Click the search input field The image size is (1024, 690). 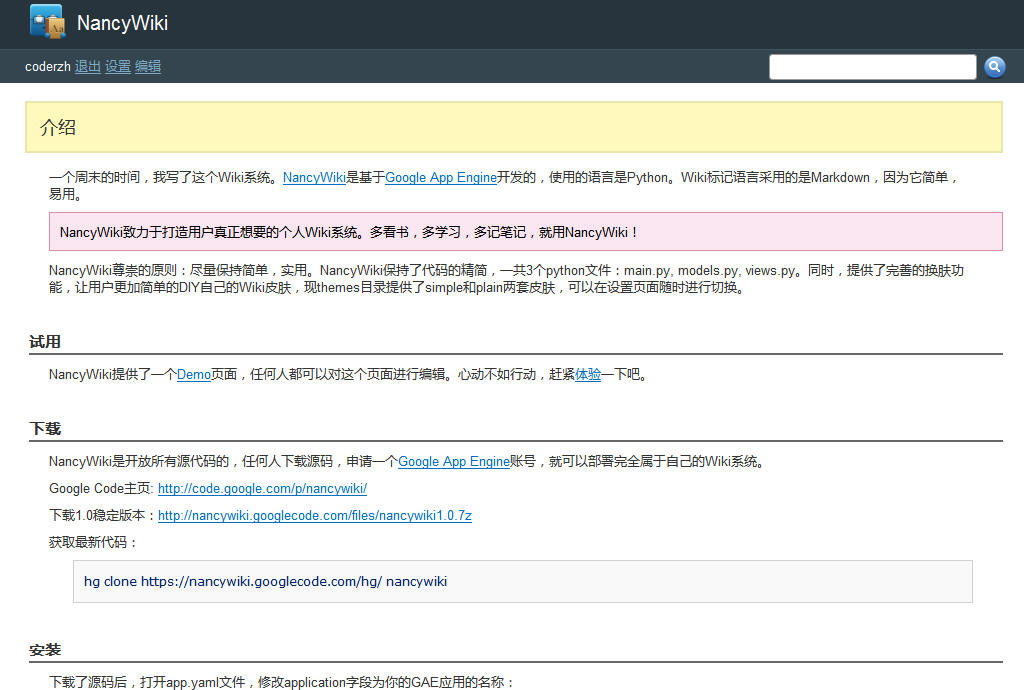click(x=872, y=67)
